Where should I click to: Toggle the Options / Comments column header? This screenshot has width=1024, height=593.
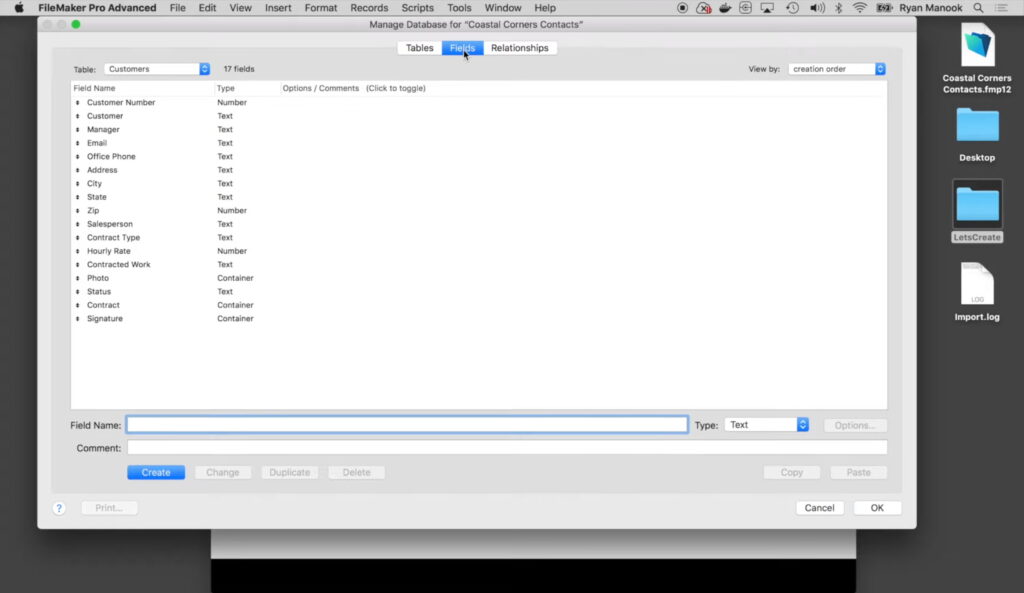click(353, 88)
